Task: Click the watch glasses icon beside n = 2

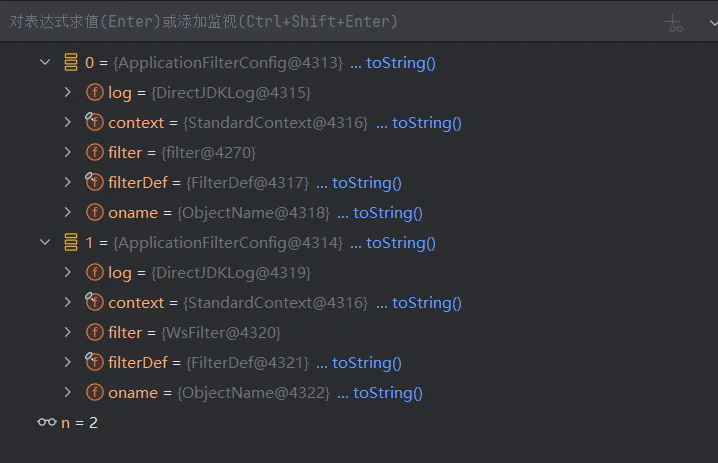Action: pyautogui.click(x=47, y=422)
